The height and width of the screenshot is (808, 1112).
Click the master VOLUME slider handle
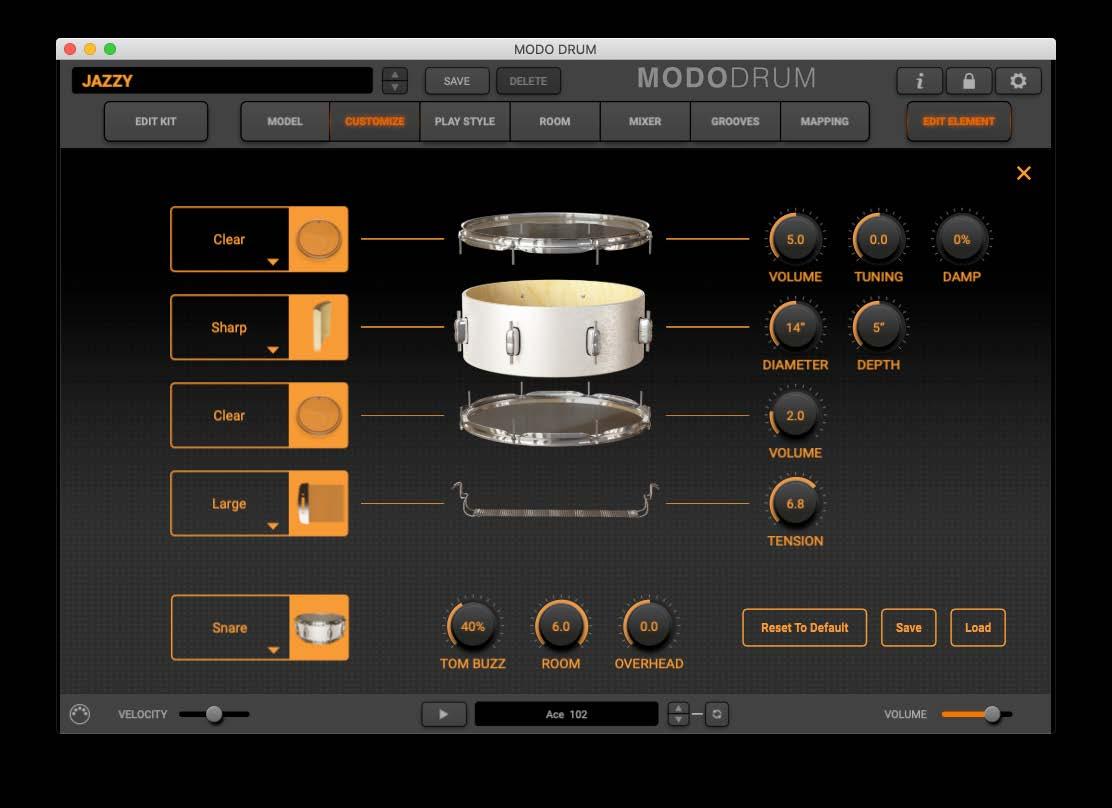tap(992, 714)
